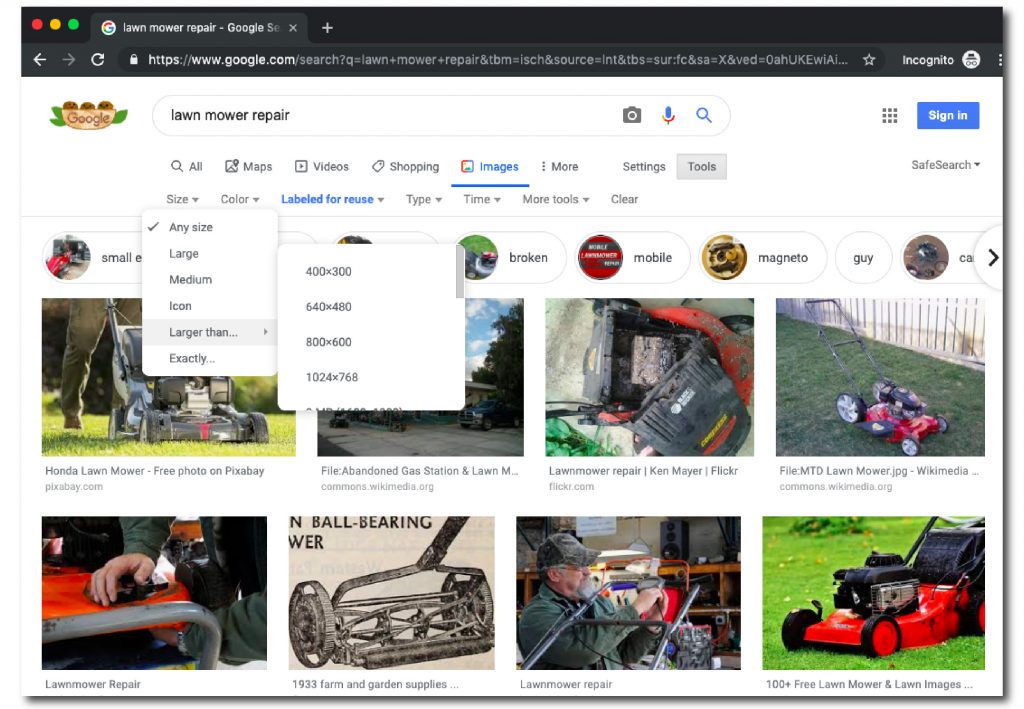Choose Any size in the Size menu
The height and width of the screenshot is (709, 1024).
(x=210, y=227)
